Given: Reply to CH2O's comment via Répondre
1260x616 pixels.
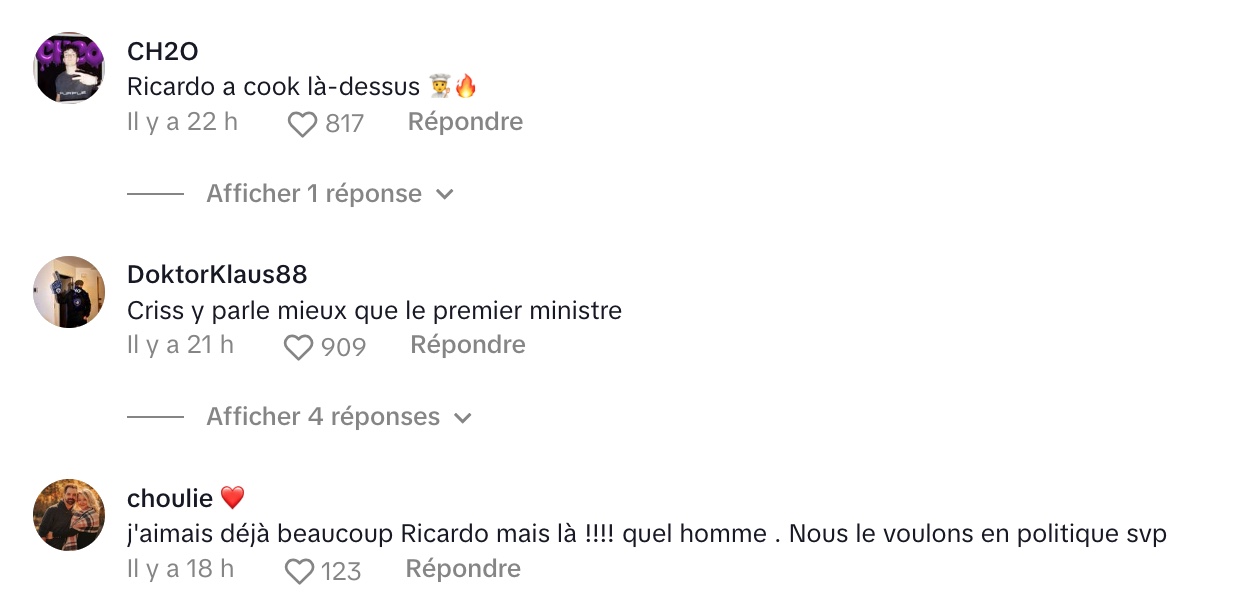Looking at the screenshot, I should (x=465, y=122).
